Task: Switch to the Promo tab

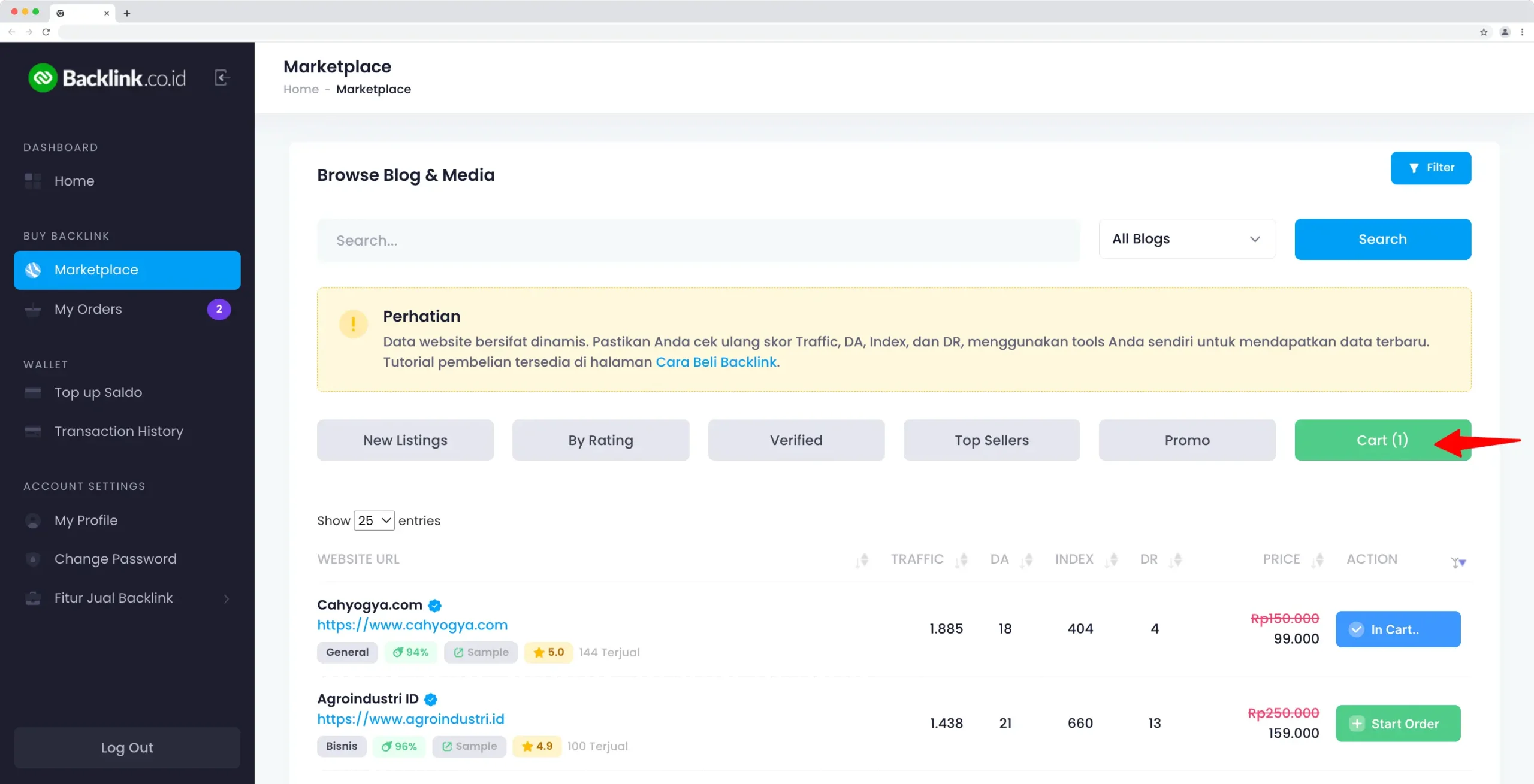Action: 1187,441
